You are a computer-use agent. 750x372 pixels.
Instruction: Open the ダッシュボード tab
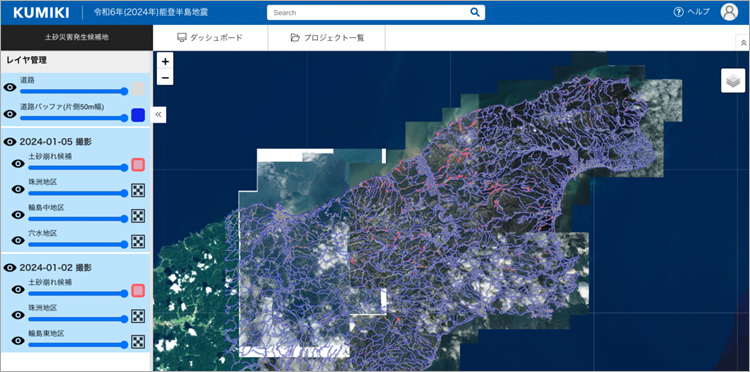click(x=210, y=38)
